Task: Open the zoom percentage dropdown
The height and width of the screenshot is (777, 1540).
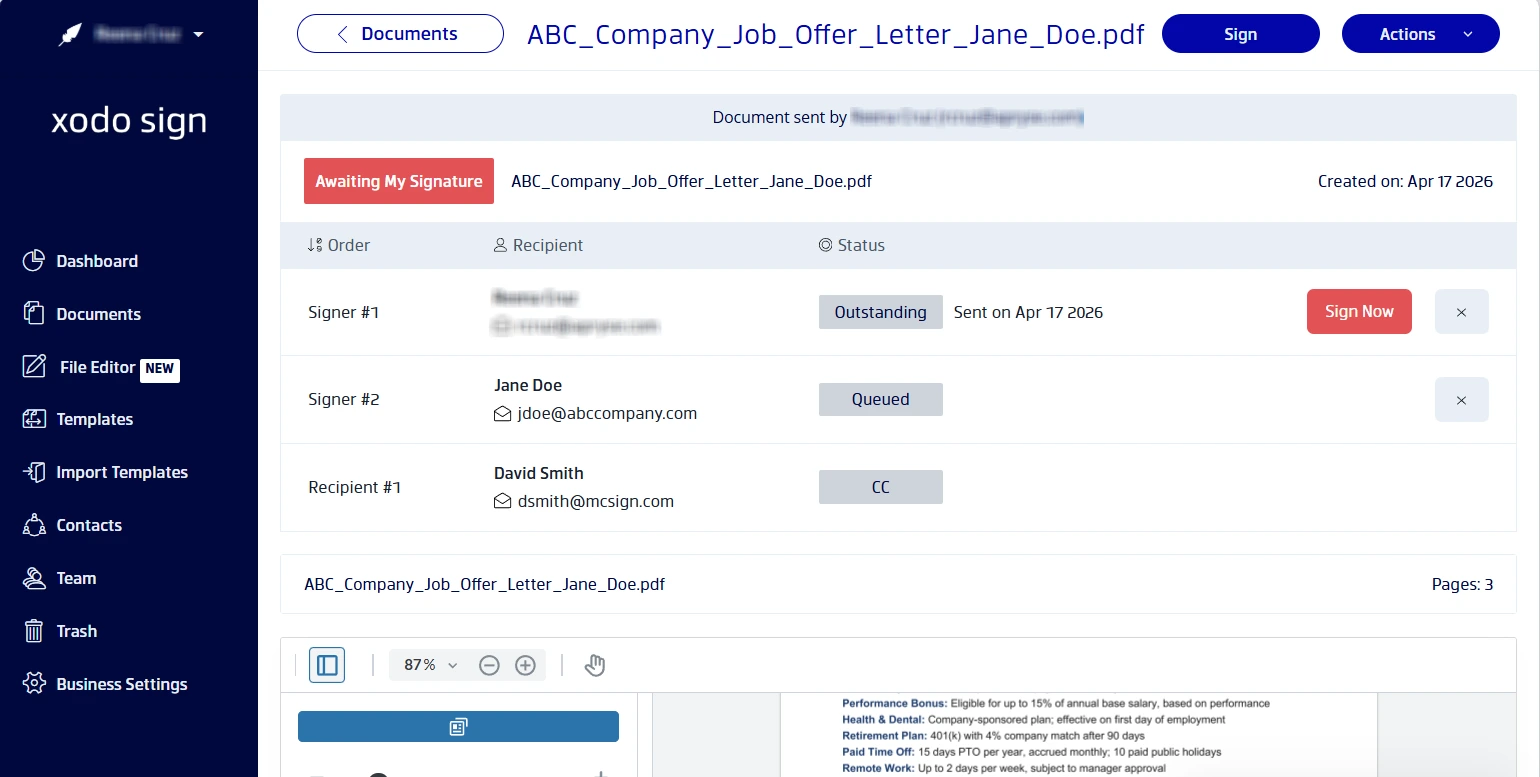Action: point(428,664)
